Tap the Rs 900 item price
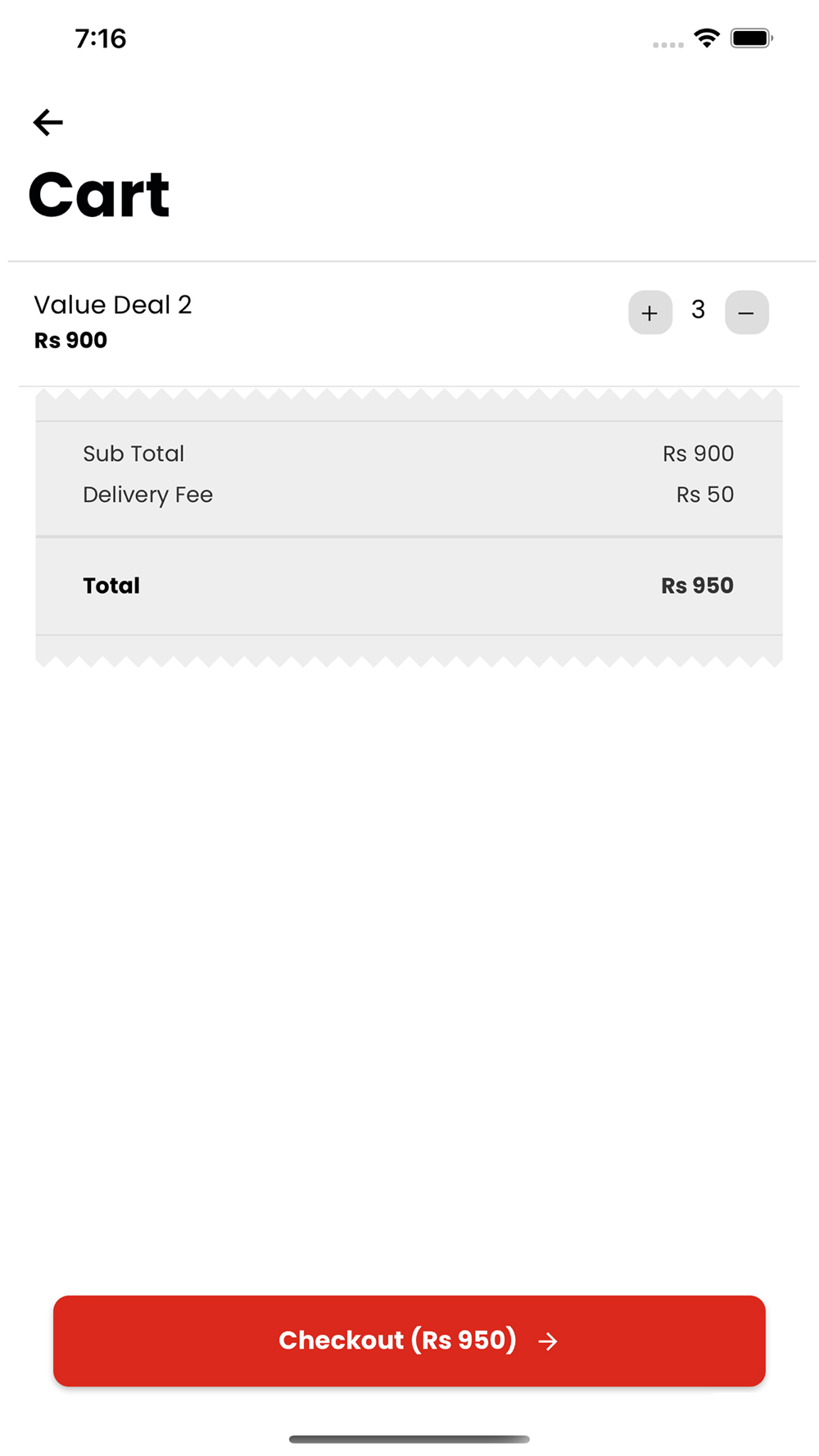The image size is (819, 1456). point(70,341)
